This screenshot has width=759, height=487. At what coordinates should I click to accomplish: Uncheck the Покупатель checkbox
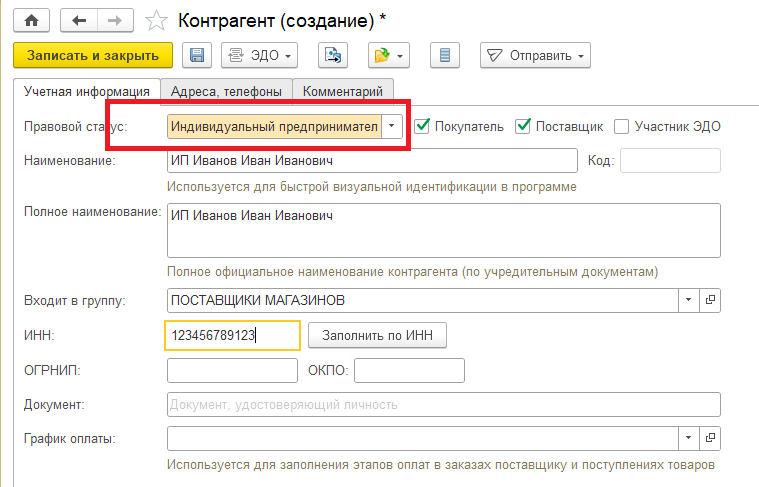(x=423, y=126)
